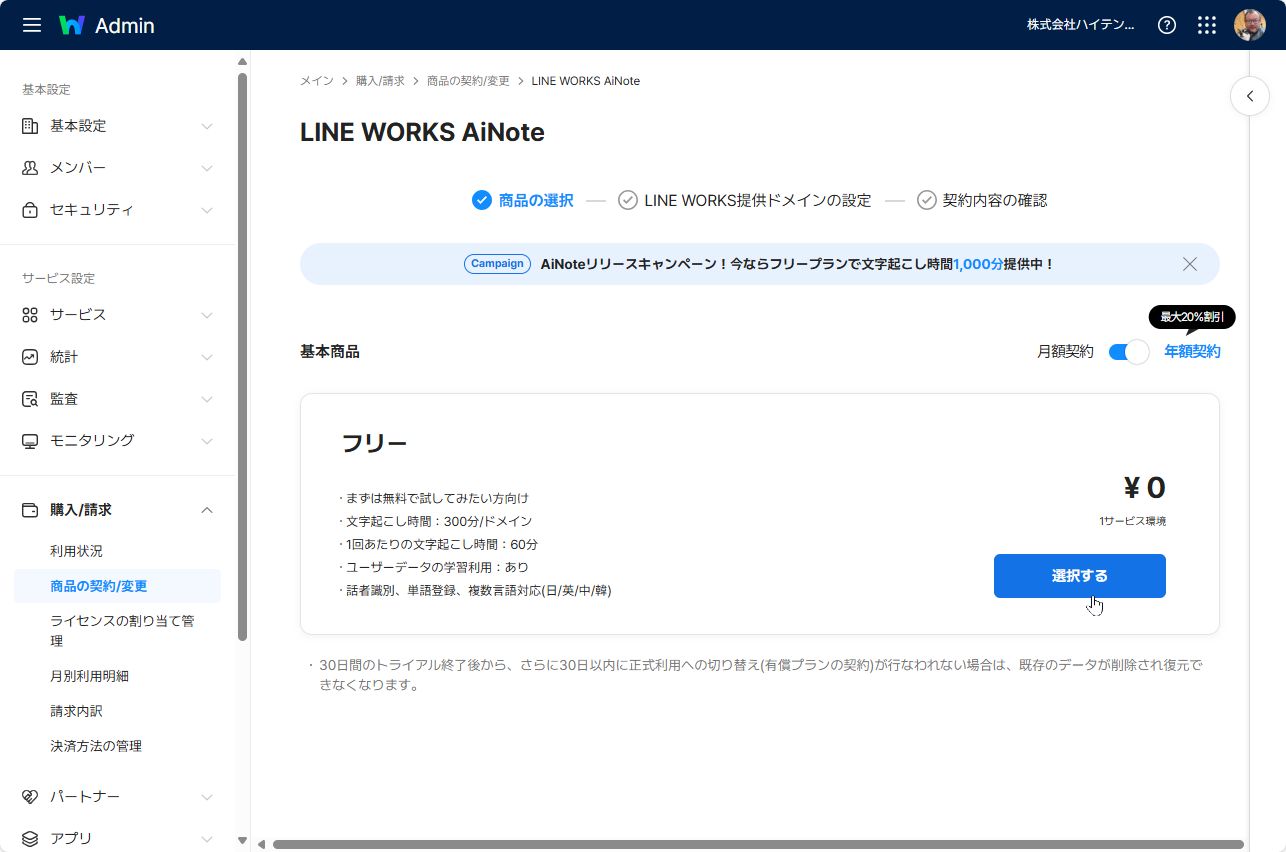This screenshot has height=852, width=1286.
Task: Go to 購入/請求 breadcrumb link
Action: 380,81
